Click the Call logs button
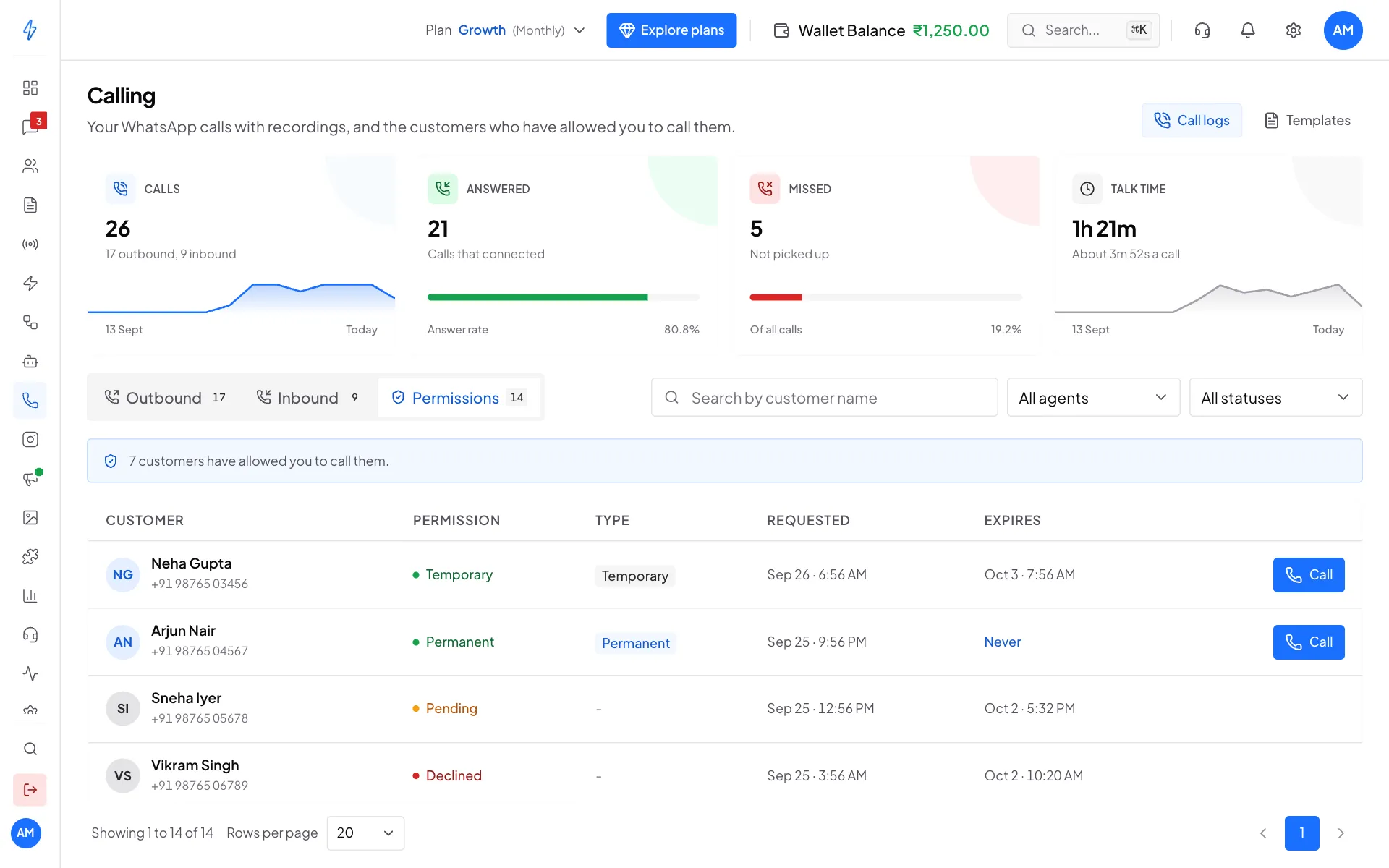Image resolution: width=1389 pixels, height=868 pixels. 1192,120
